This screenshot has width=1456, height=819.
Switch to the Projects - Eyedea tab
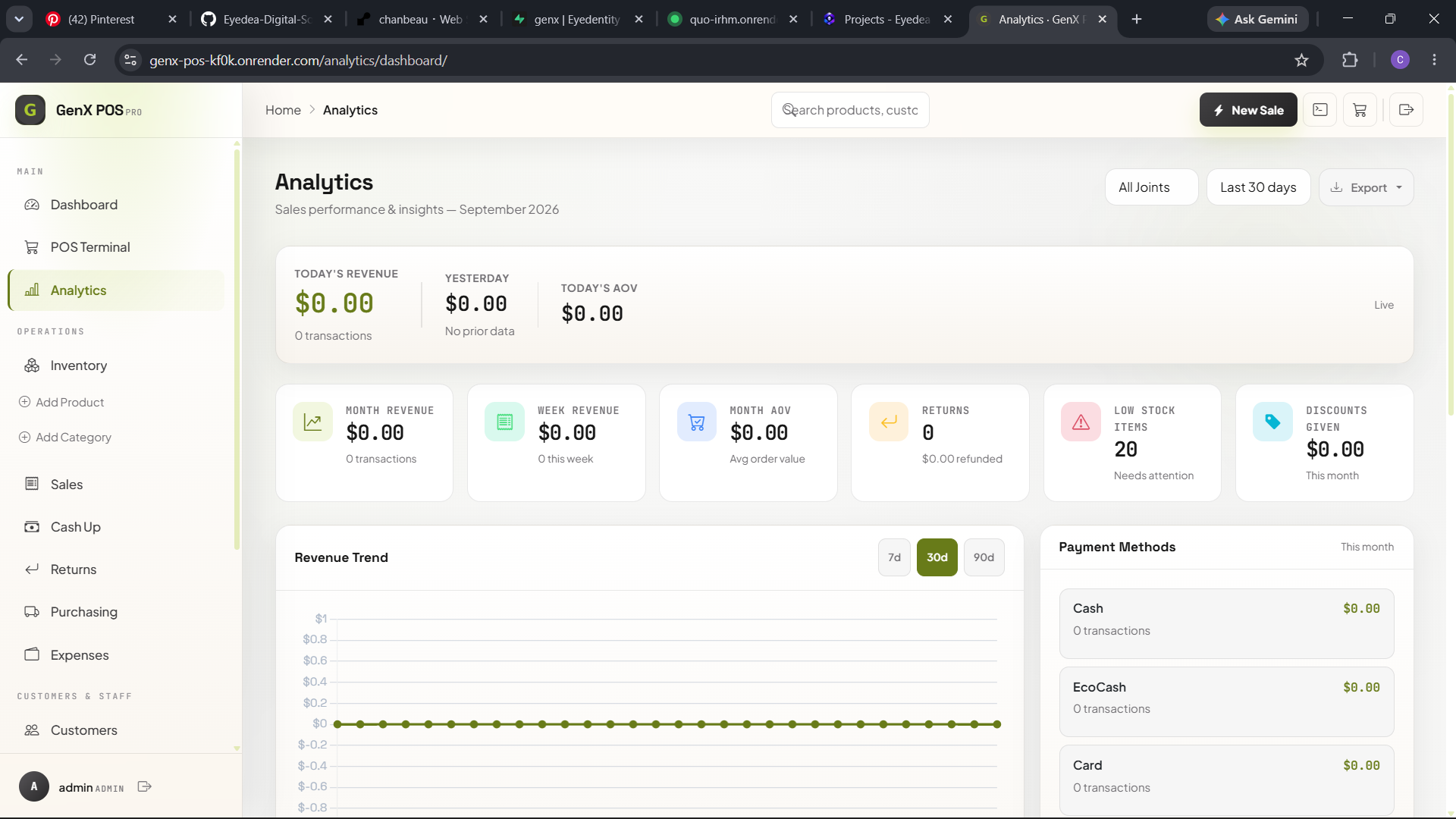point(889,19)
